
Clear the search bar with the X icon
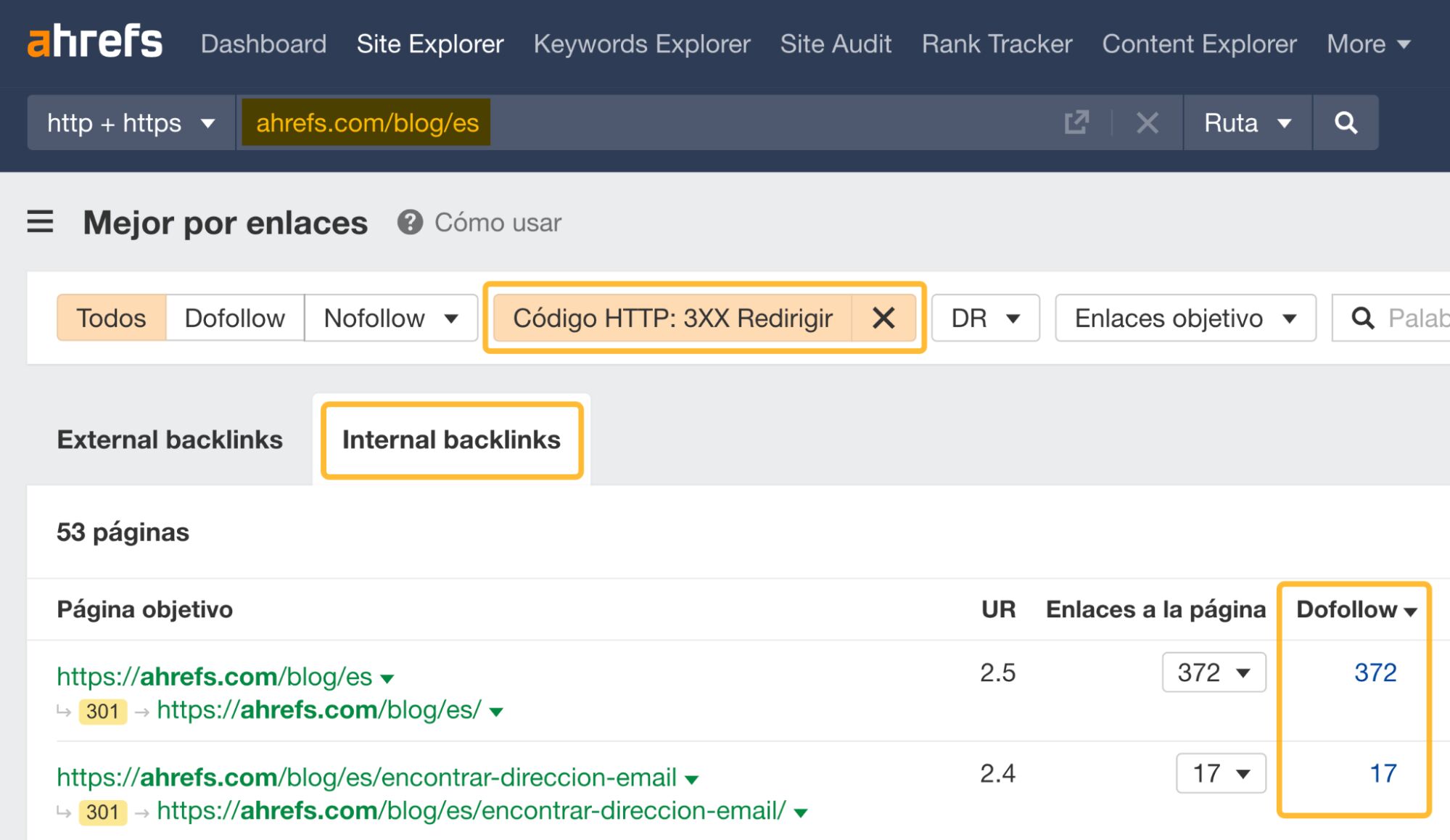tap(1146, 123)
